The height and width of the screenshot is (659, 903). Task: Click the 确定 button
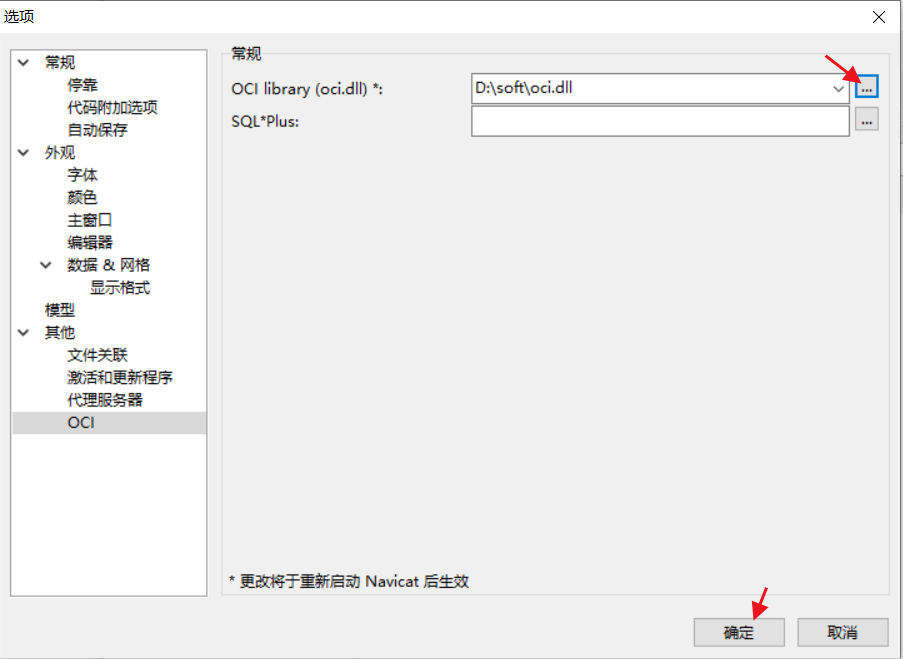739,633
